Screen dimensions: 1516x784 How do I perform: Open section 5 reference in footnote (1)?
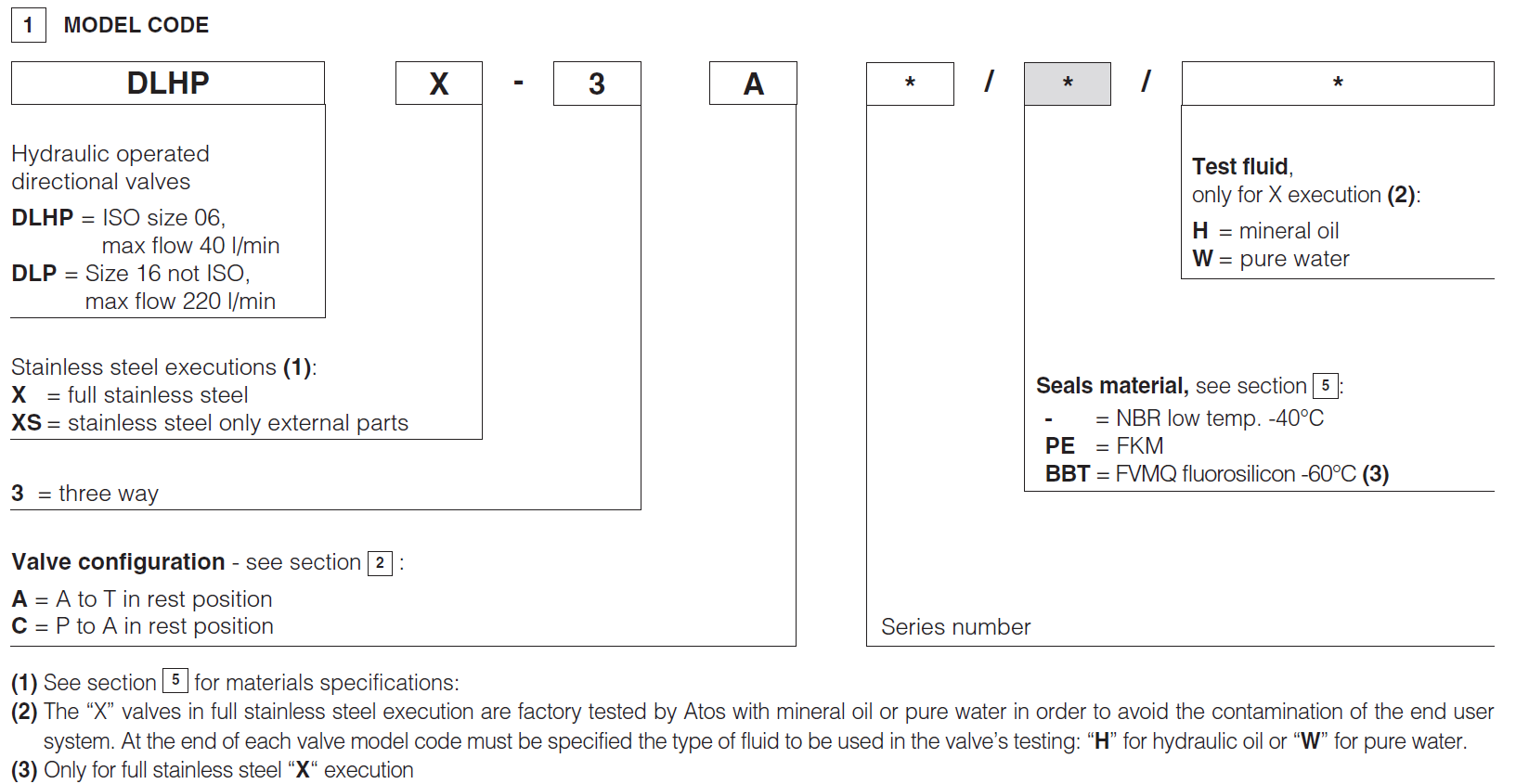(175, 680)
